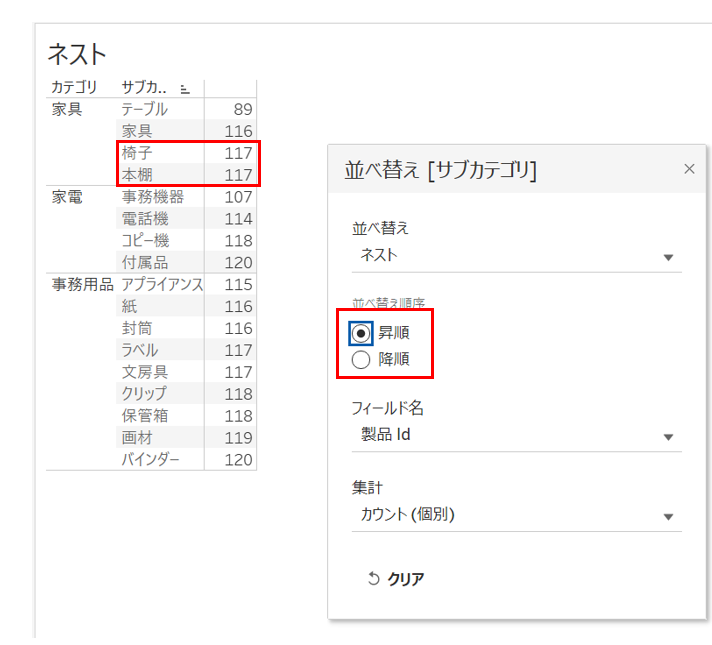Click the dropdown arrow of the ネスト field
Screen dimensions: 712x645
point(668,258)
